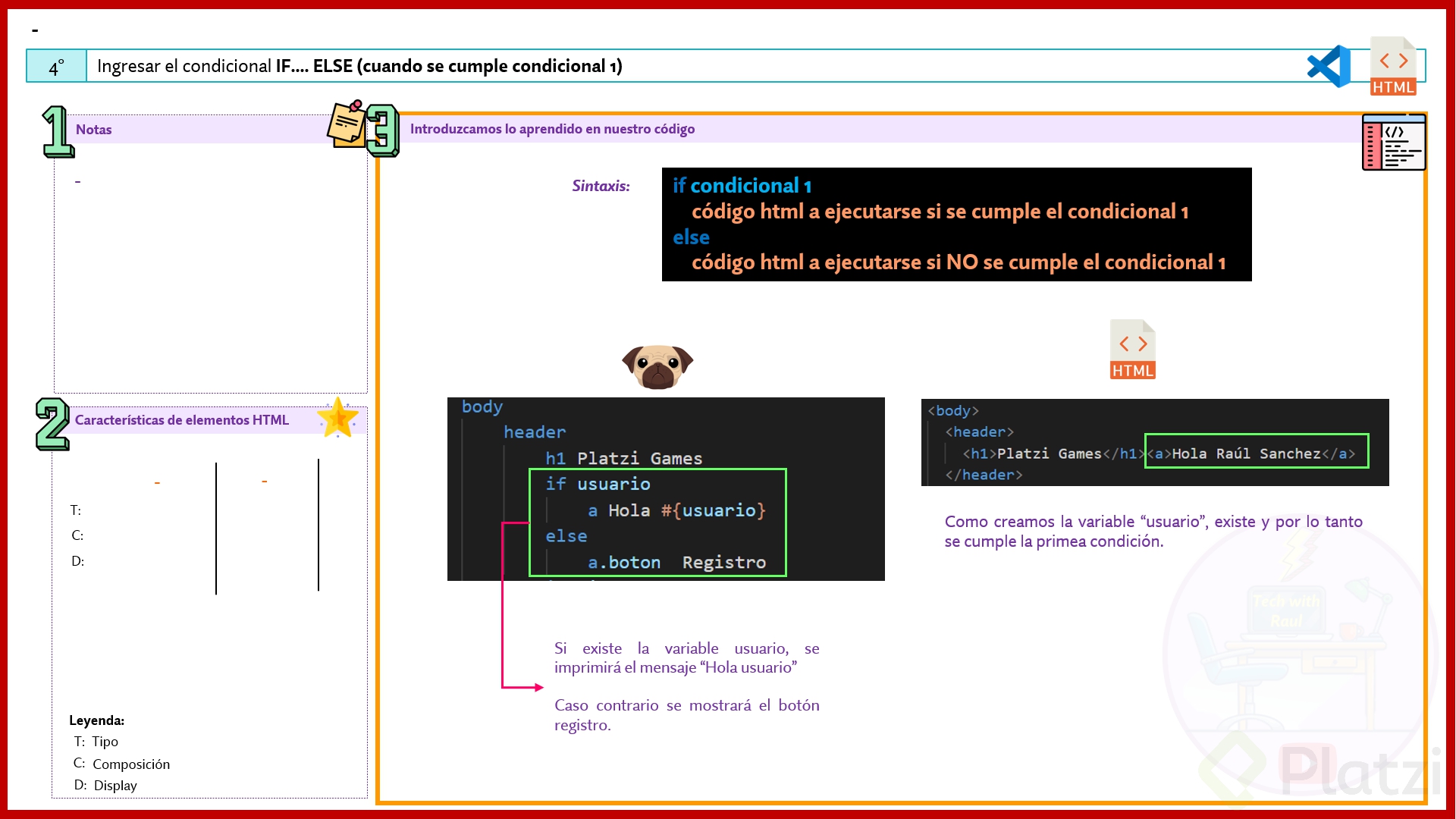Image resolution: width=1456 pixels, height=819 pixels.
Task: Click the gold star icon
Action: click(337, 418)
